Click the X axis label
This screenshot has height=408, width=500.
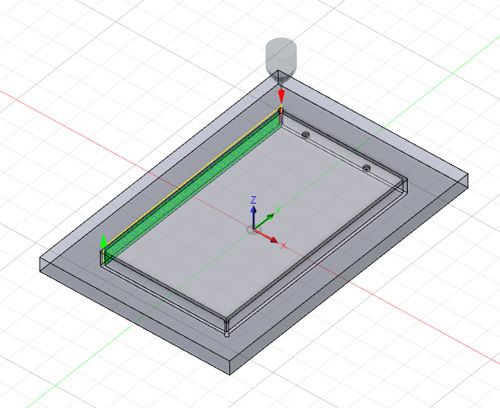point(283,246)
